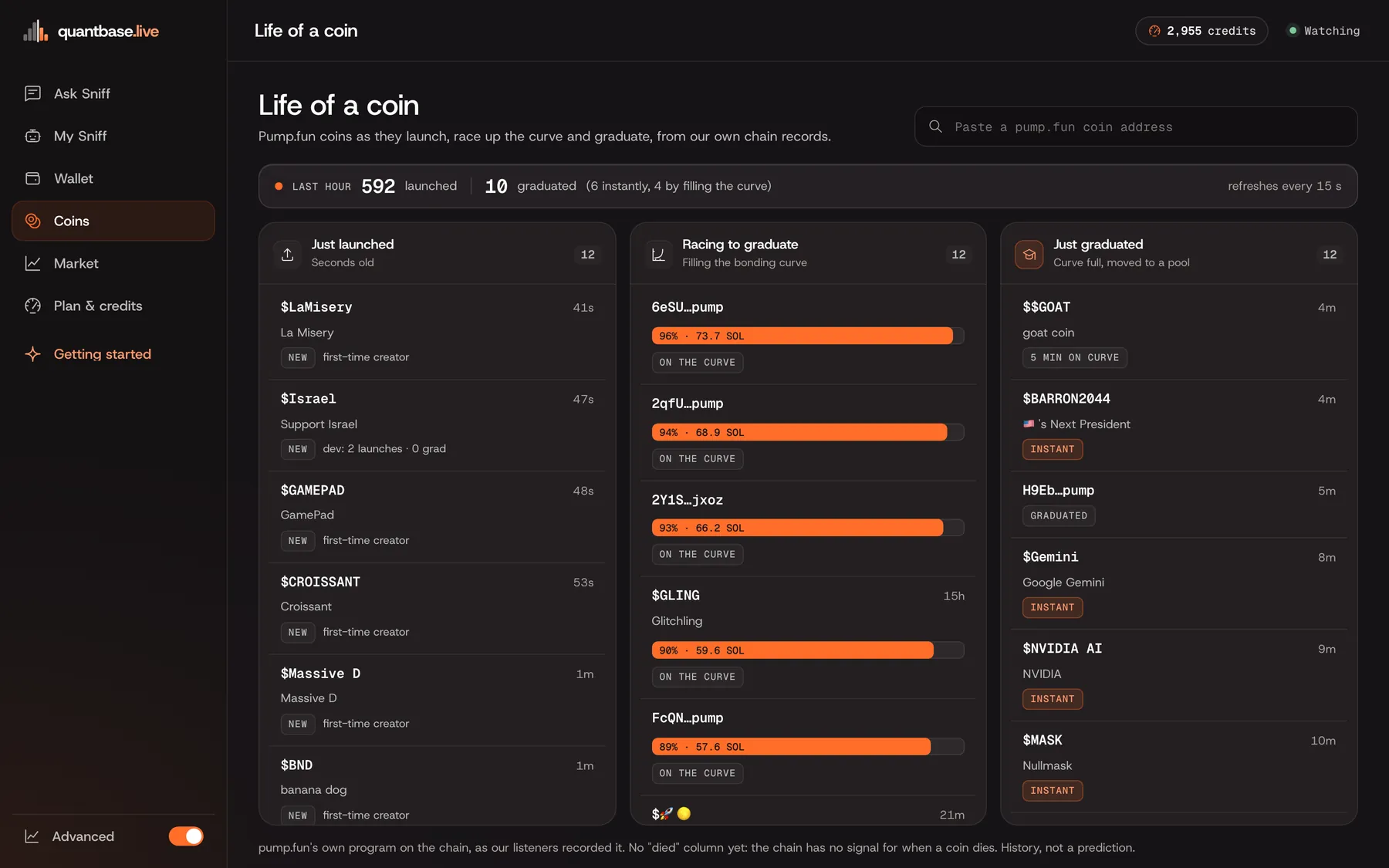Click the Coins icon in sidebar
This screenshot has width=1389, height=868.
[32, 221]
